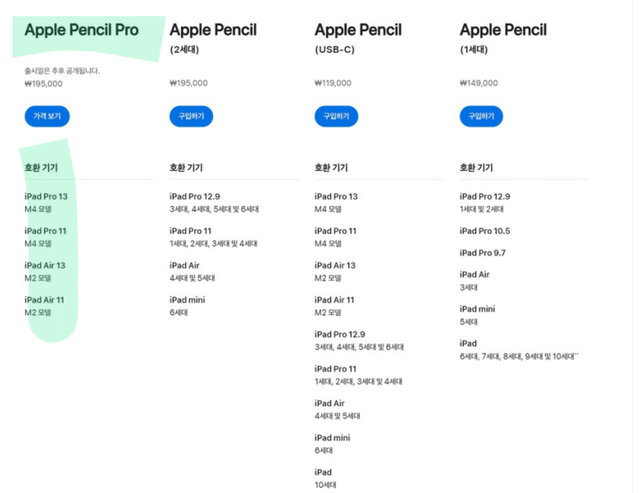Viewport: 640px width, 493px height.
Task: Select iPad Pro 9.7 in compatible devices
Action: coord(482,253)
